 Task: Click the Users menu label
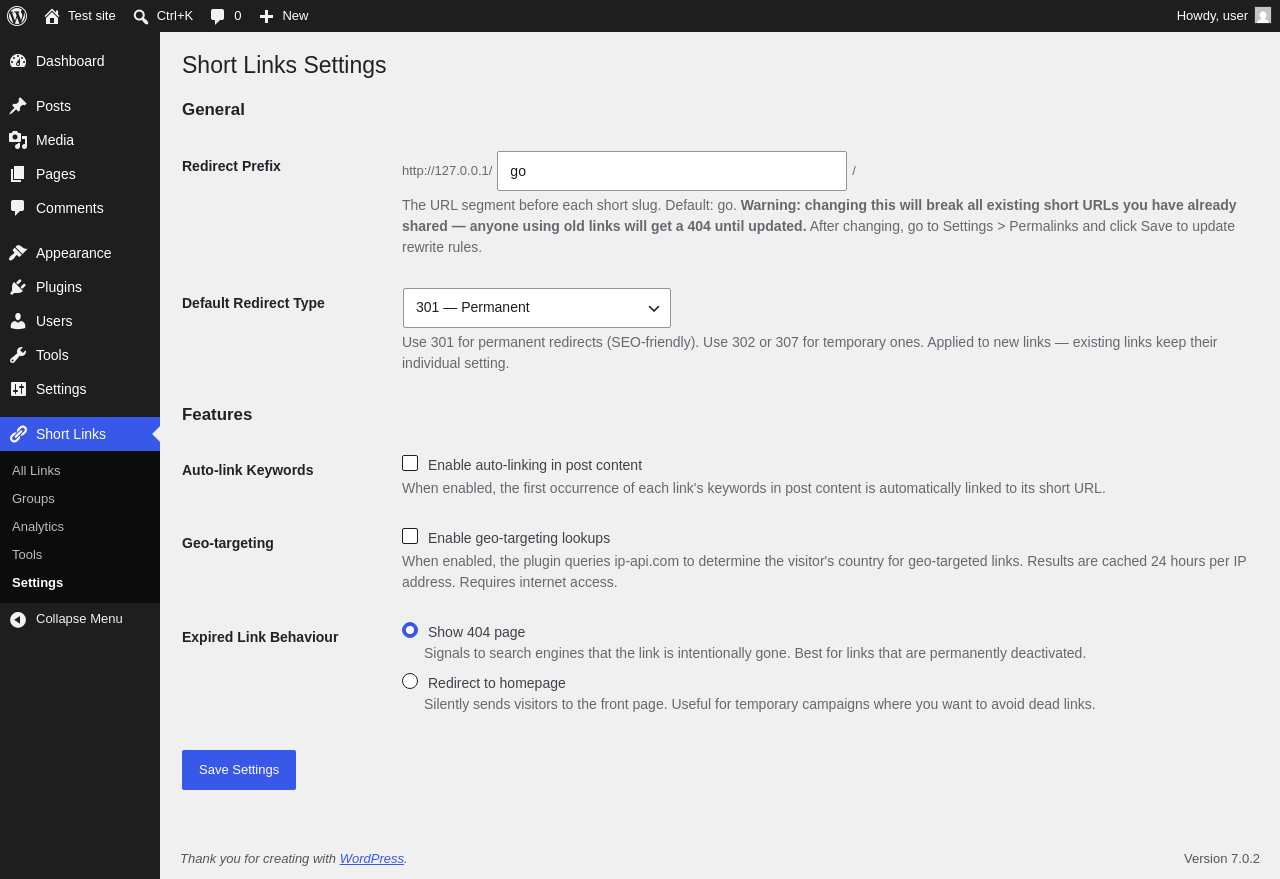[x=54, y=321]
